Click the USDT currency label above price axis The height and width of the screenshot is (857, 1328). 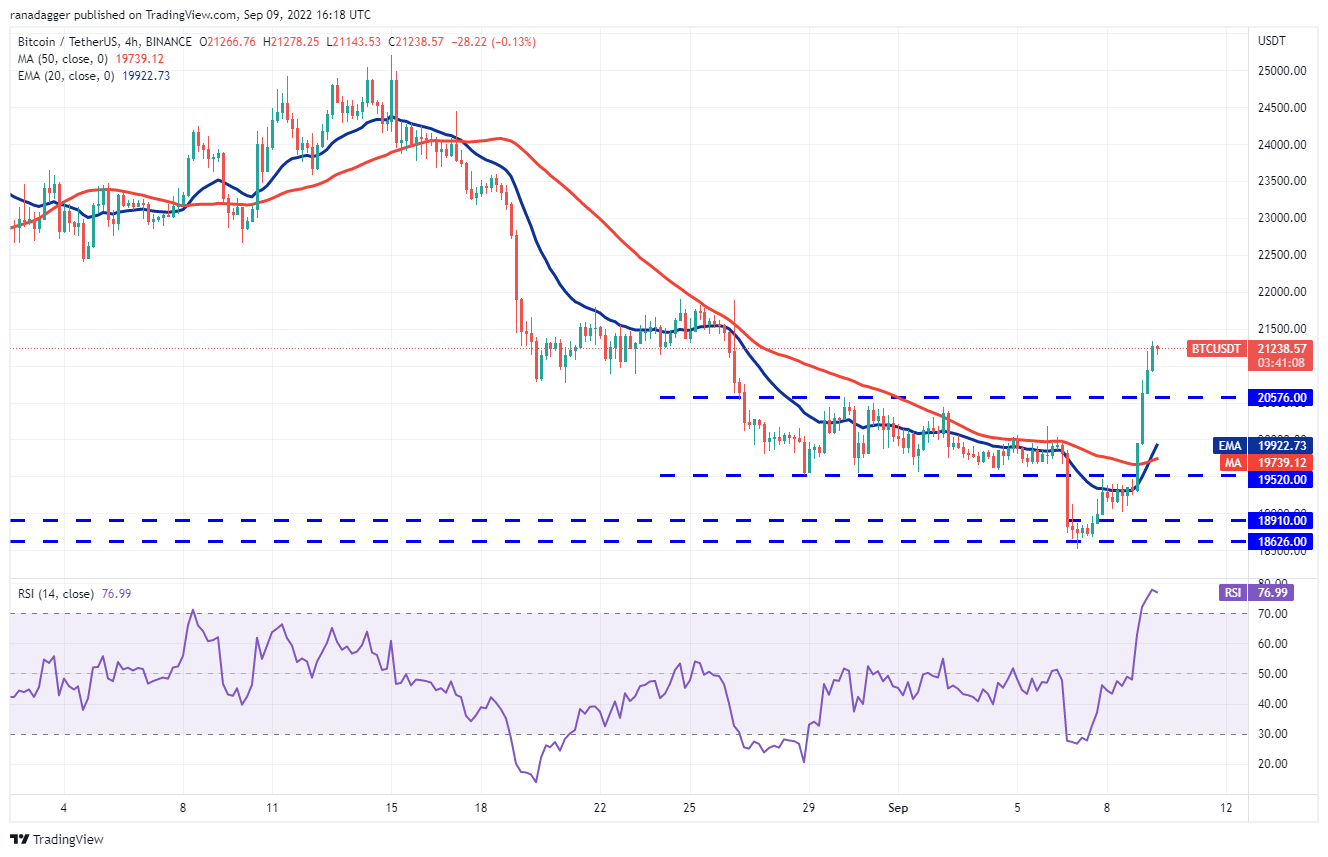[1270, 41]
